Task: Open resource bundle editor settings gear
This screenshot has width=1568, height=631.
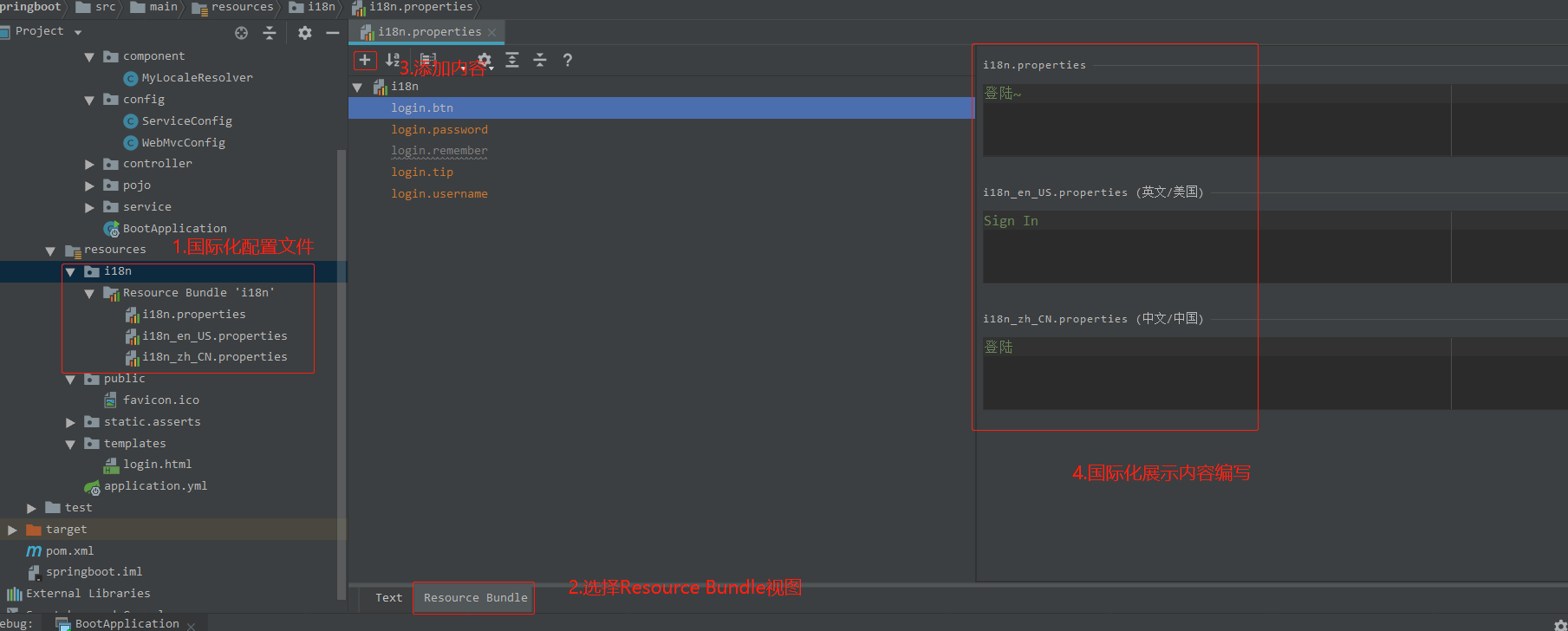Action: click(485, 60)
